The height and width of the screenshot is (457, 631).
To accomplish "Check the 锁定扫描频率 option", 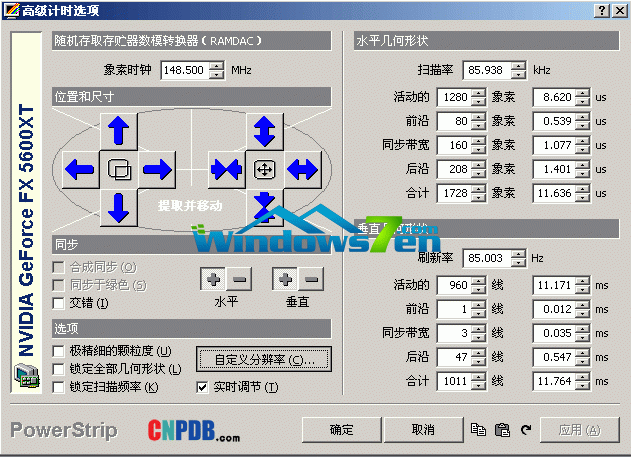I will click(x=59, y=386).
